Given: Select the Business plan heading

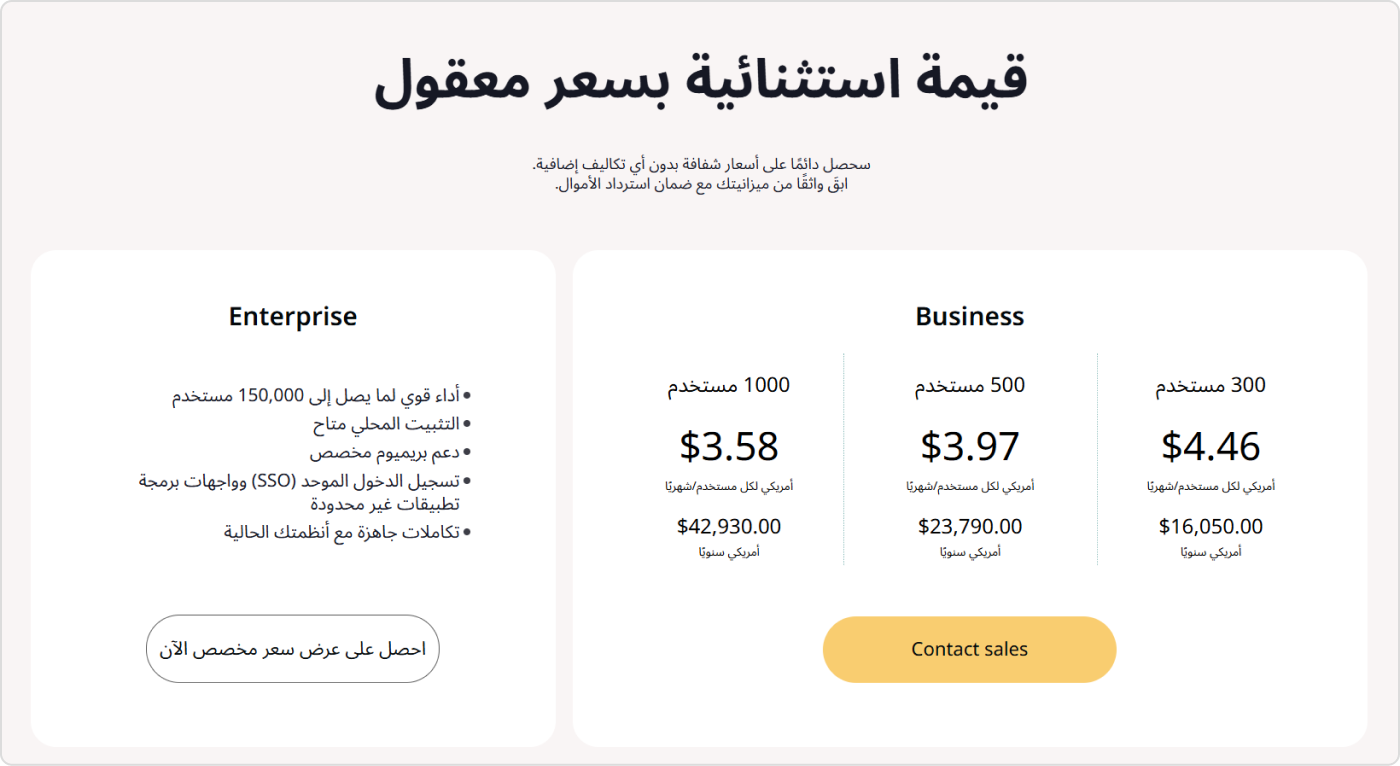Looking at the screenshot, I should (969, 316).
